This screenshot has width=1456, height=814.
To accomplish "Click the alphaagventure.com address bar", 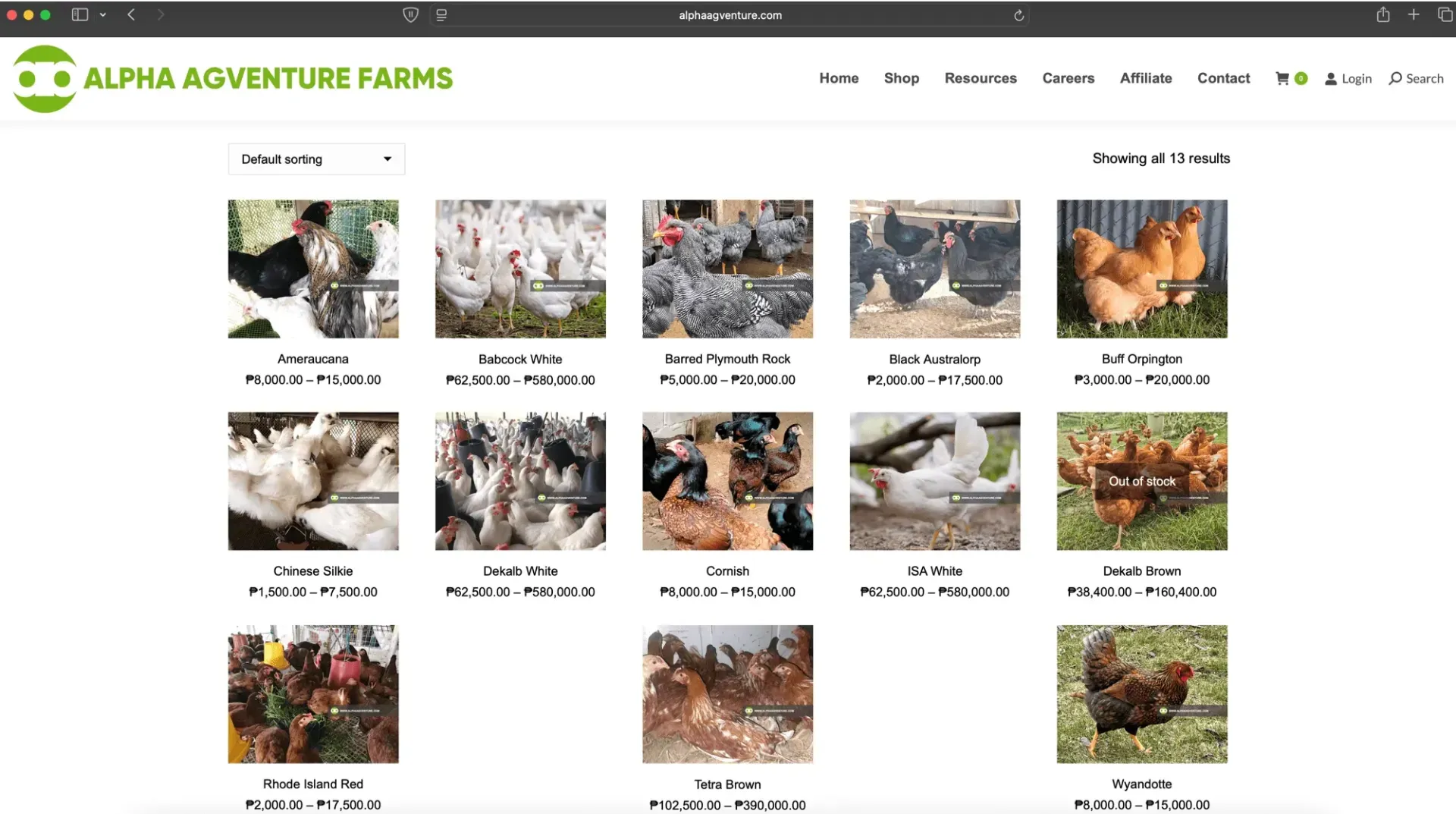I will [x=730, y=15].
